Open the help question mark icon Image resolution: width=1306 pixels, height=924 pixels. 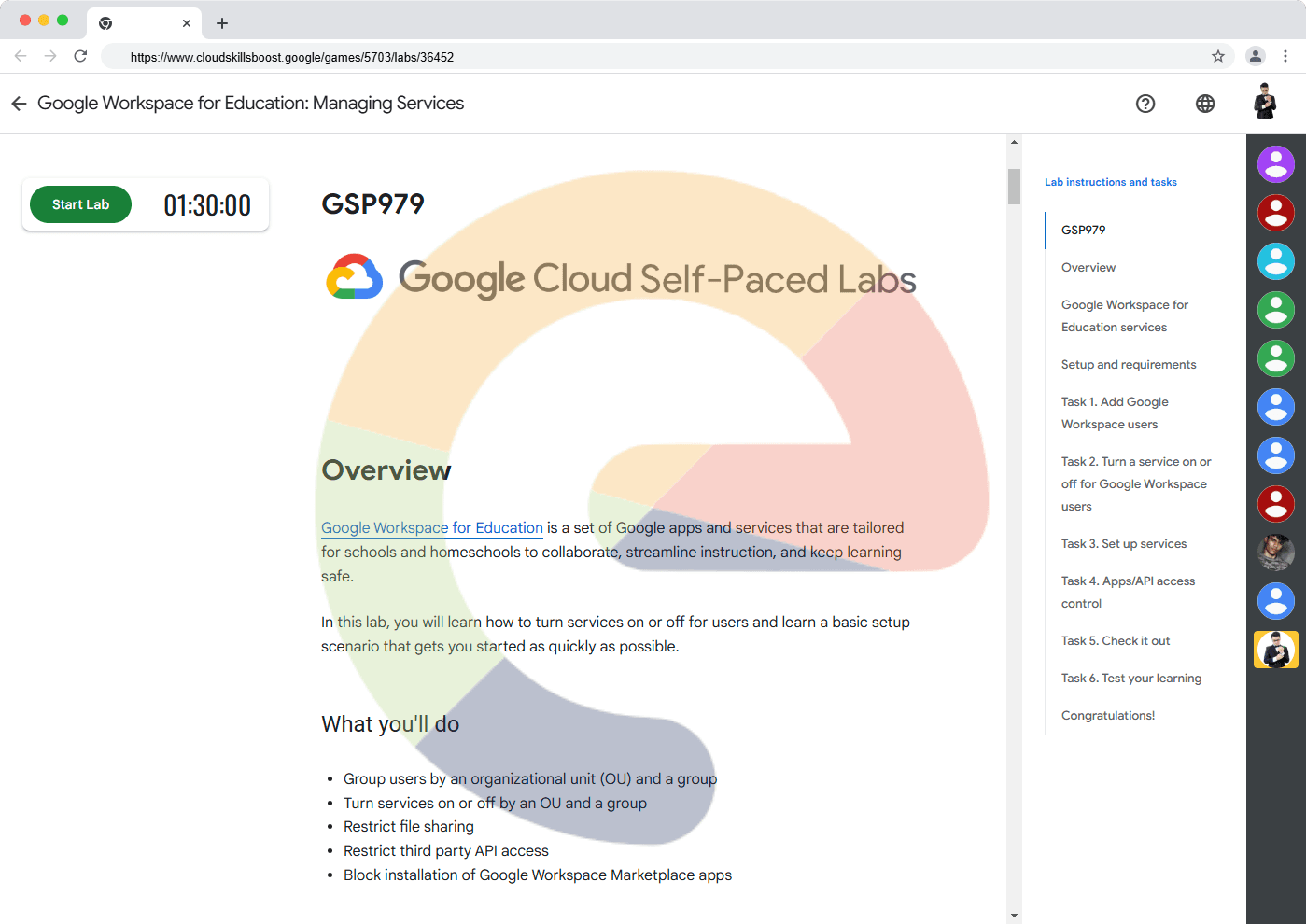[1145, 104]
